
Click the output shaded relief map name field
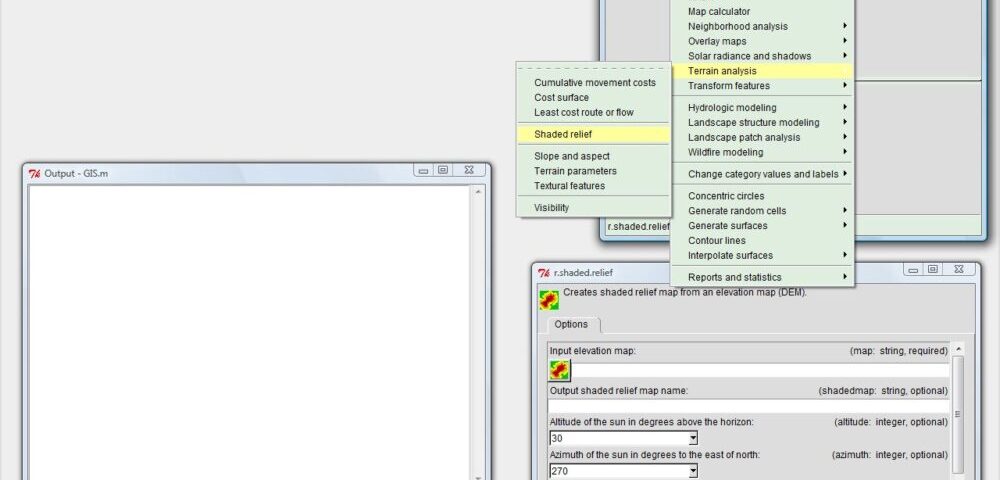pos(748,405)
